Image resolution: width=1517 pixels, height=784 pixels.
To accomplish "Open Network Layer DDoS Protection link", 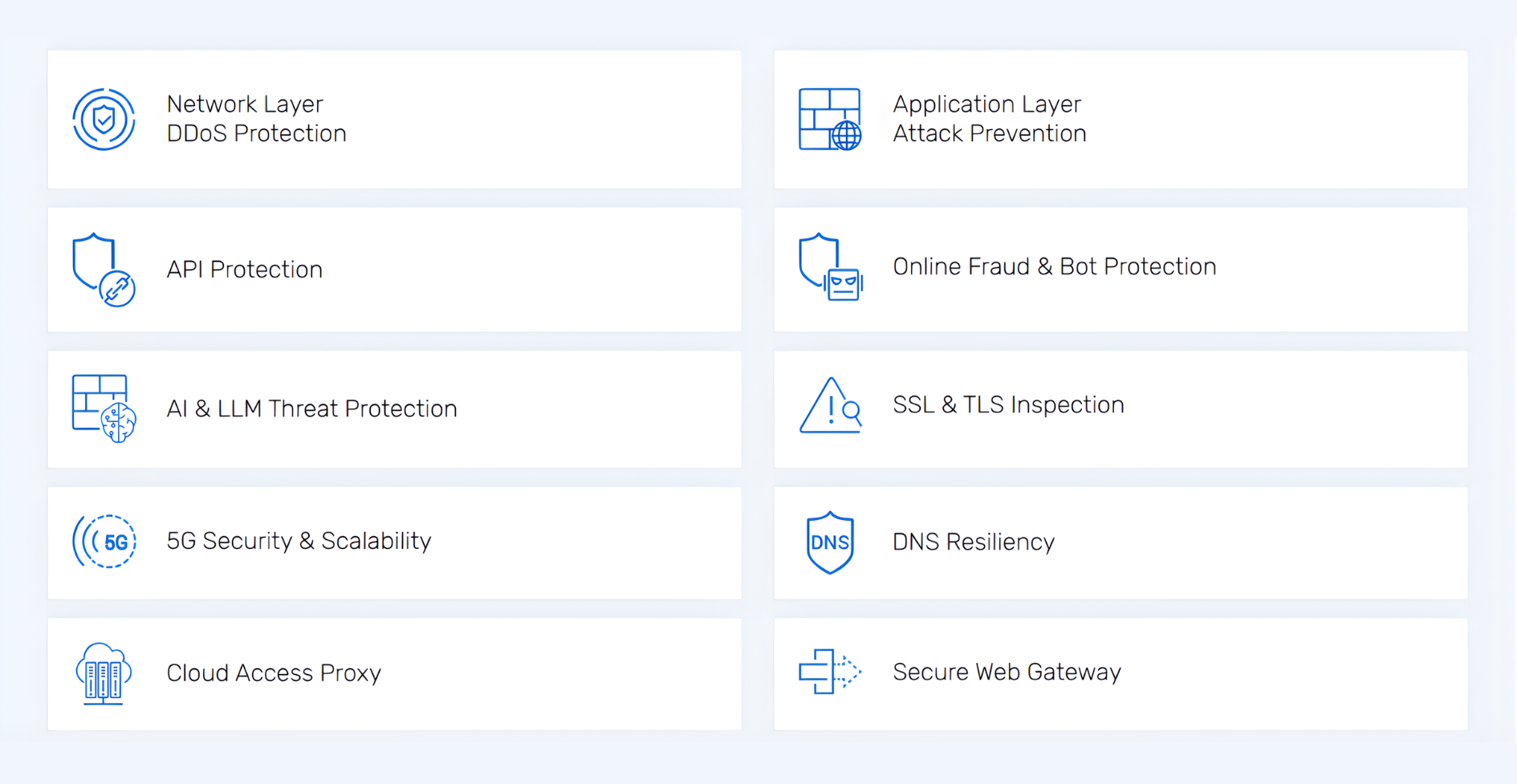I will [256, 119].
